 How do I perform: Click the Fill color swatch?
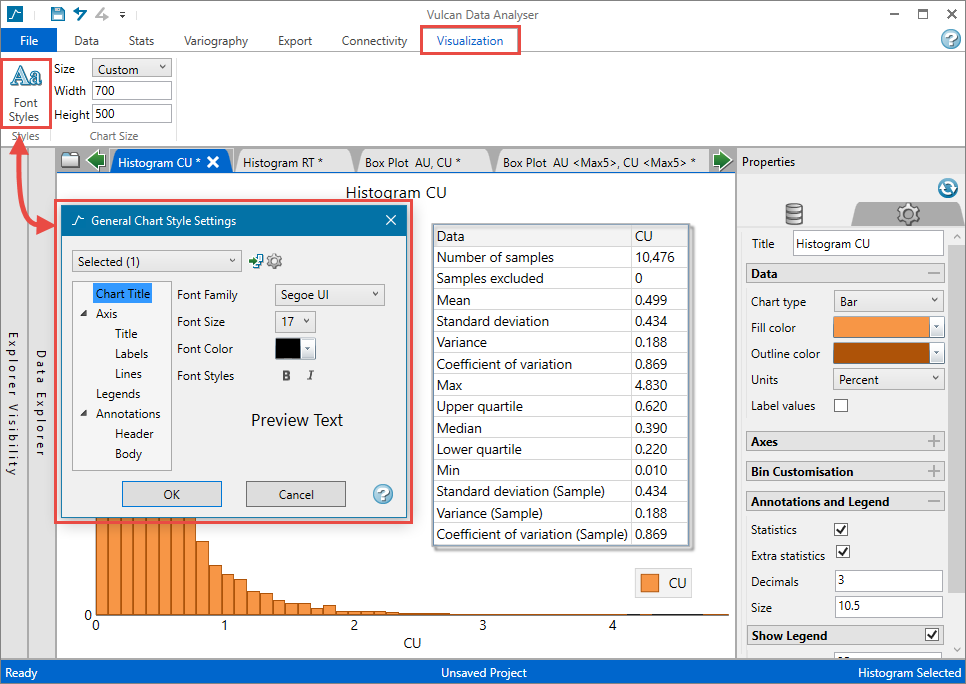coord(880,327)
